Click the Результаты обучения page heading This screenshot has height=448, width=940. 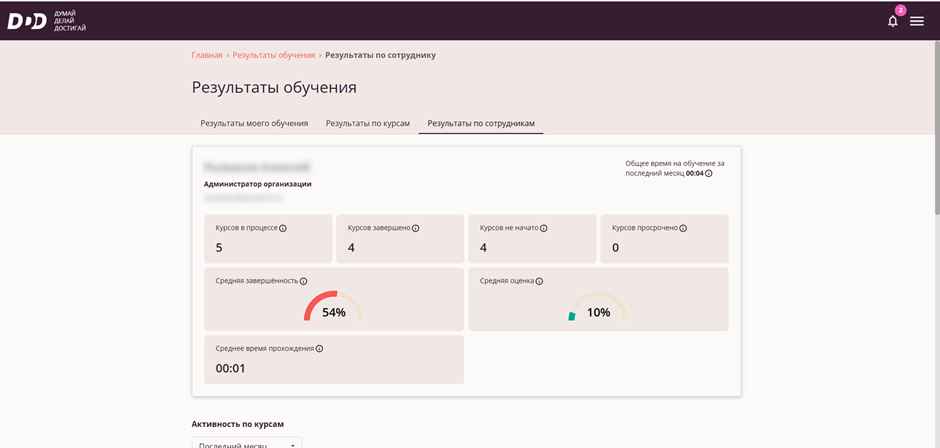[274, 88]
